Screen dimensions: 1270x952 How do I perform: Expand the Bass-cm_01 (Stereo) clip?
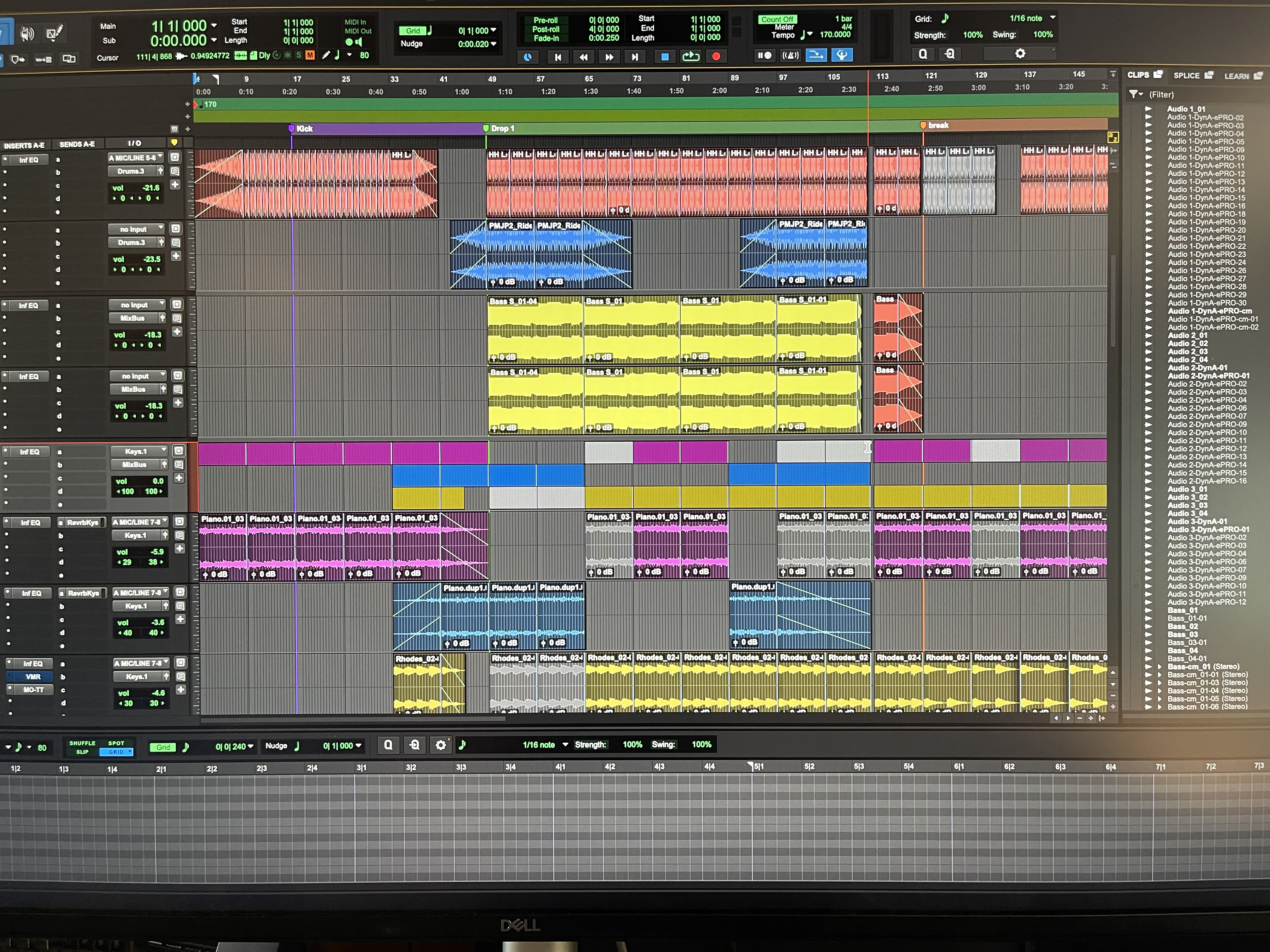pyautogui.click(x=1159, y=667)
